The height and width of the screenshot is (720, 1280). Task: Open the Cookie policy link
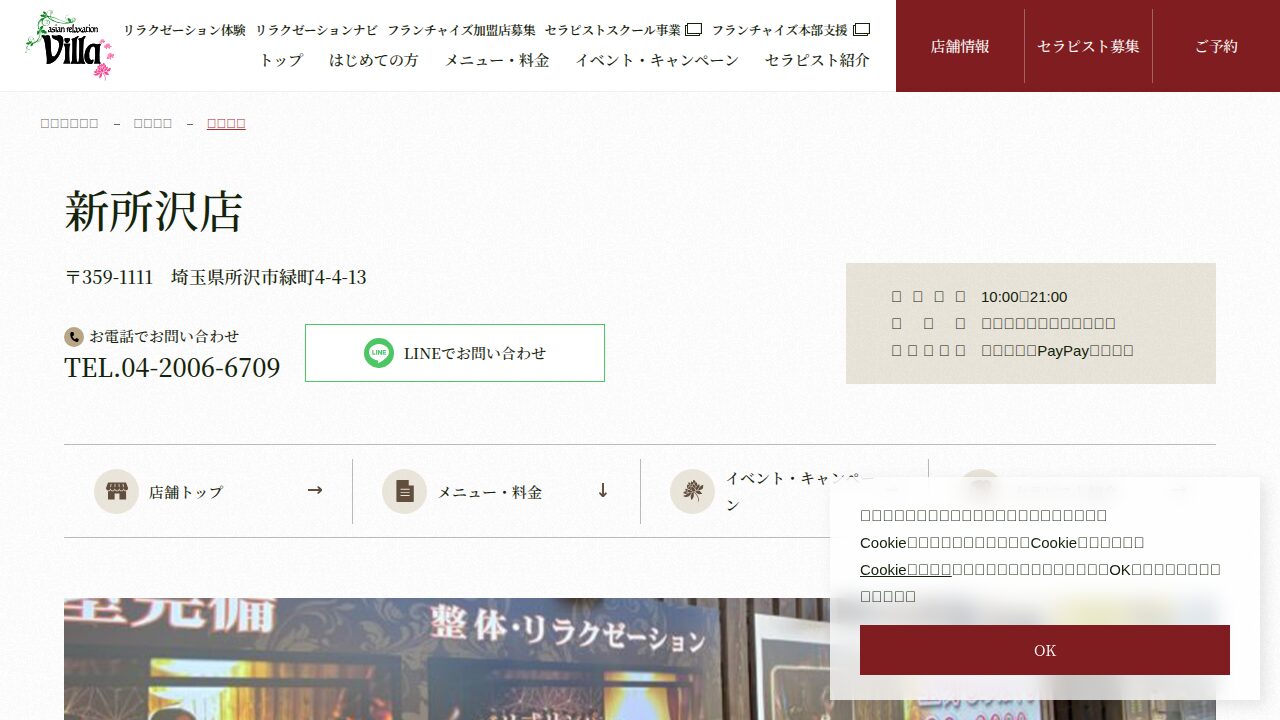tap(905, 569)
